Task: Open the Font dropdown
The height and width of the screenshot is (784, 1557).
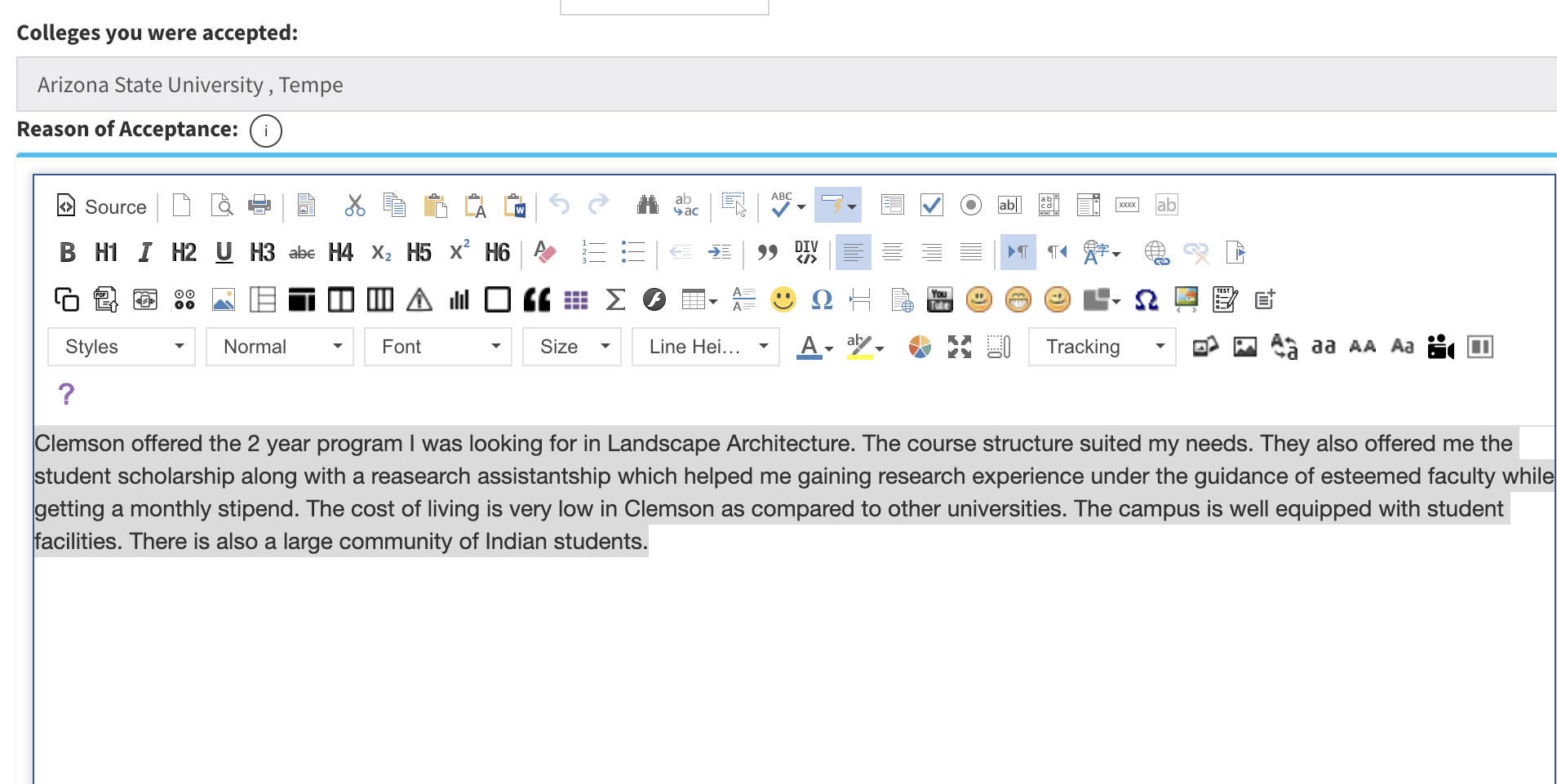Action: click(x=438, y=347)
